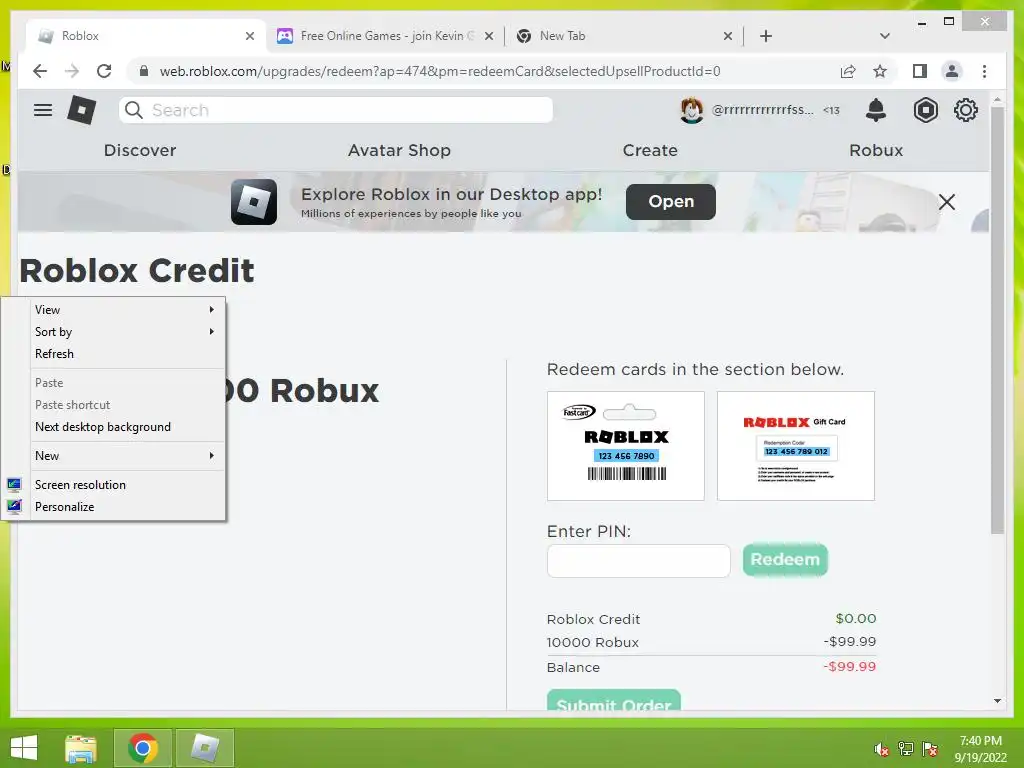This screenshot has height=768, width=1024.
Task: Open the Robux hexagon balance icon
Action: click(x=925, y=110)
